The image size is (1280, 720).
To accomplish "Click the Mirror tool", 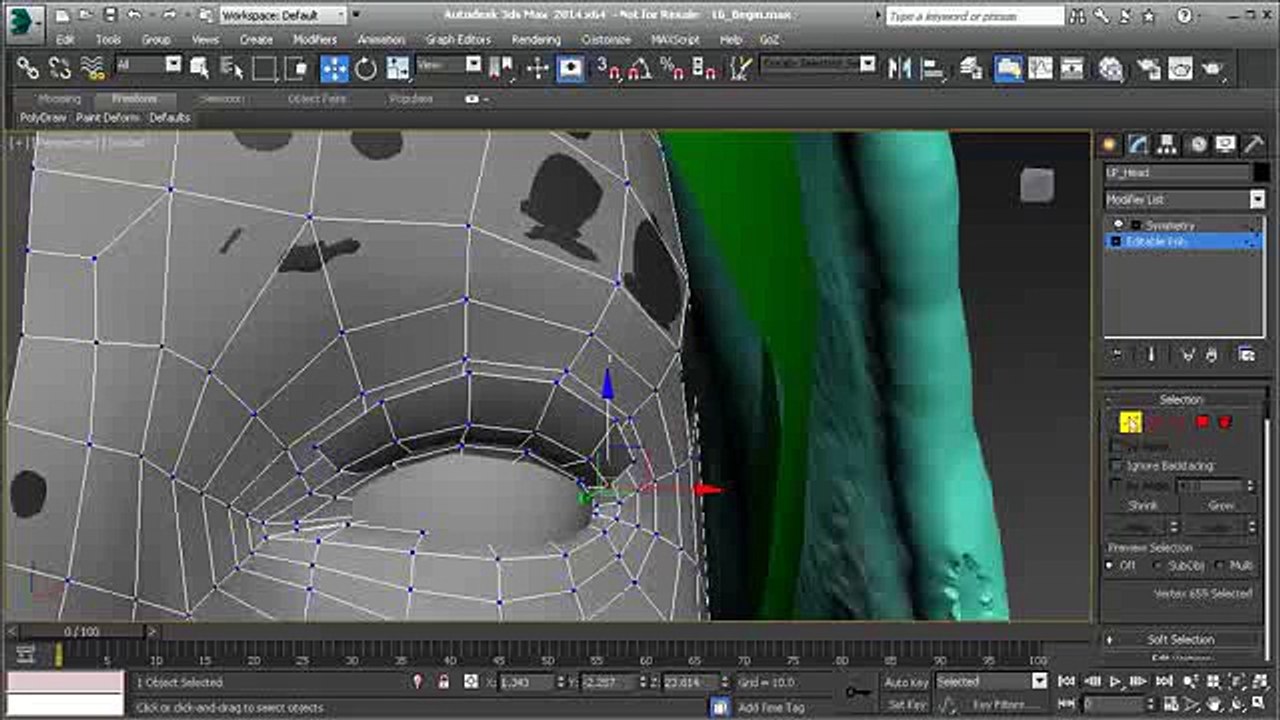I will click(x=899, y=68).
